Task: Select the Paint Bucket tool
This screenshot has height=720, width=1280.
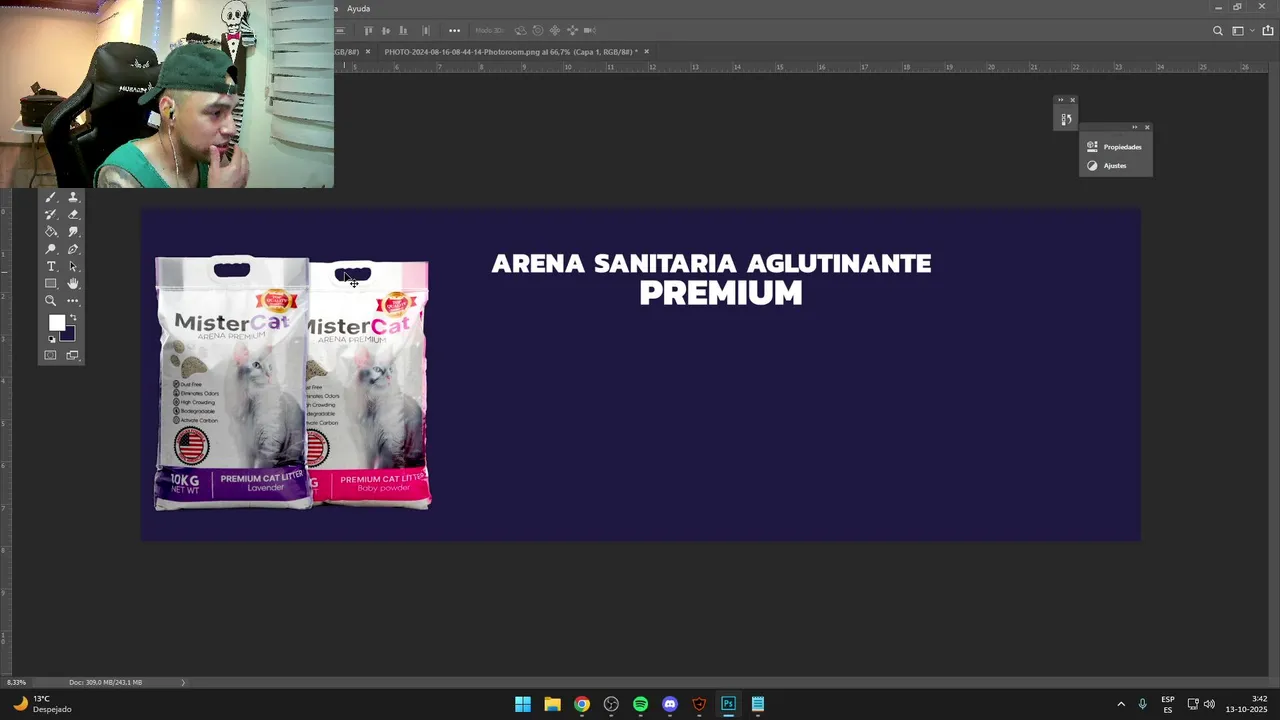Action: pyautogui.click(x=51, y=232)
